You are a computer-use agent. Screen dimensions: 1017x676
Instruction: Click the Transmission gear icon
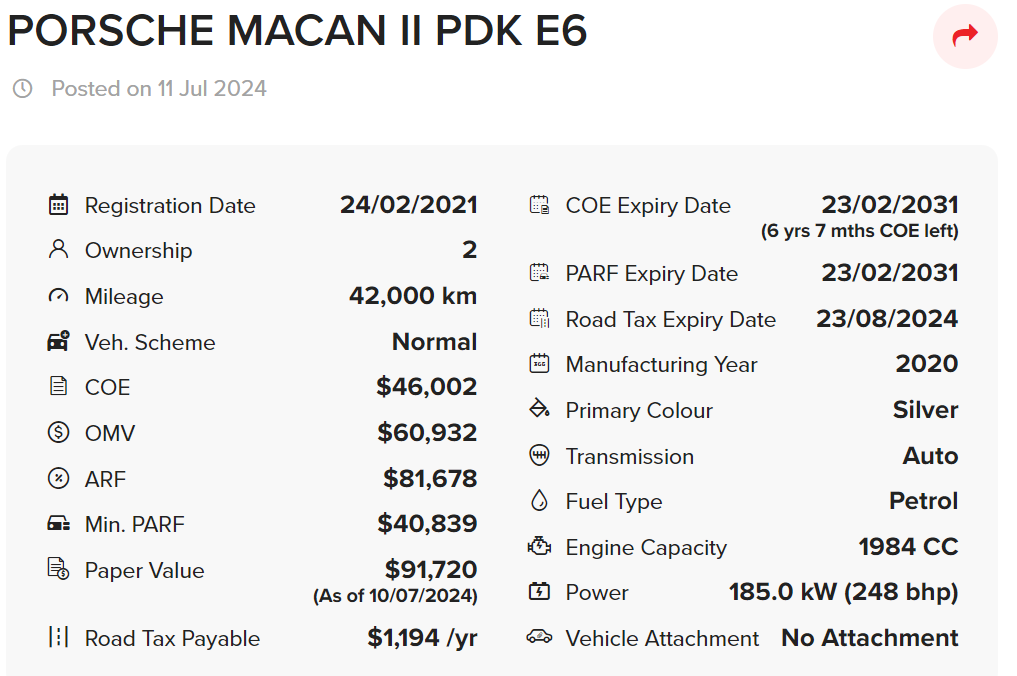[539, 455]
